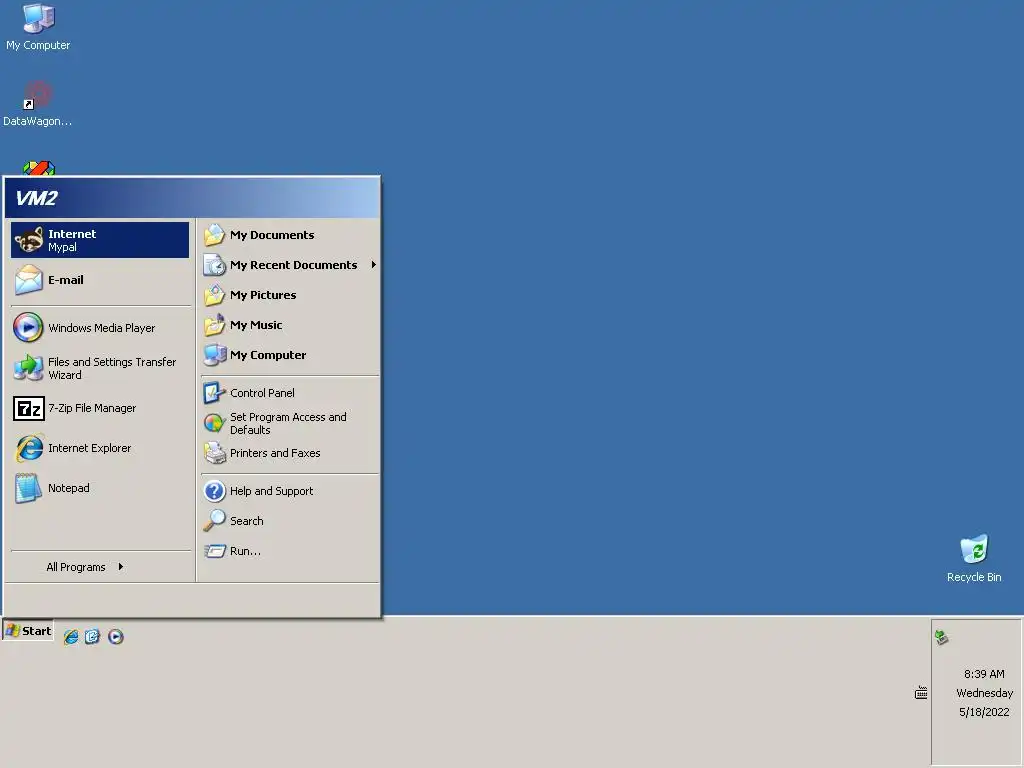
Task: Click the Help and Support question mark icon
Action: click(214, 491)
